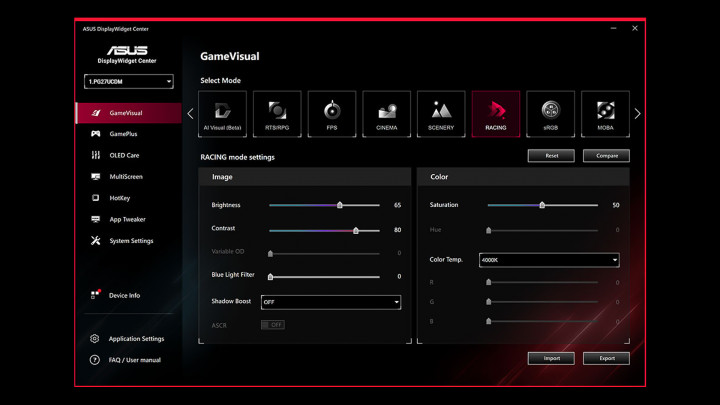Click the Import button
This screenshot has height=405, width=720.
pyautogui.click(x=551, y=358)
